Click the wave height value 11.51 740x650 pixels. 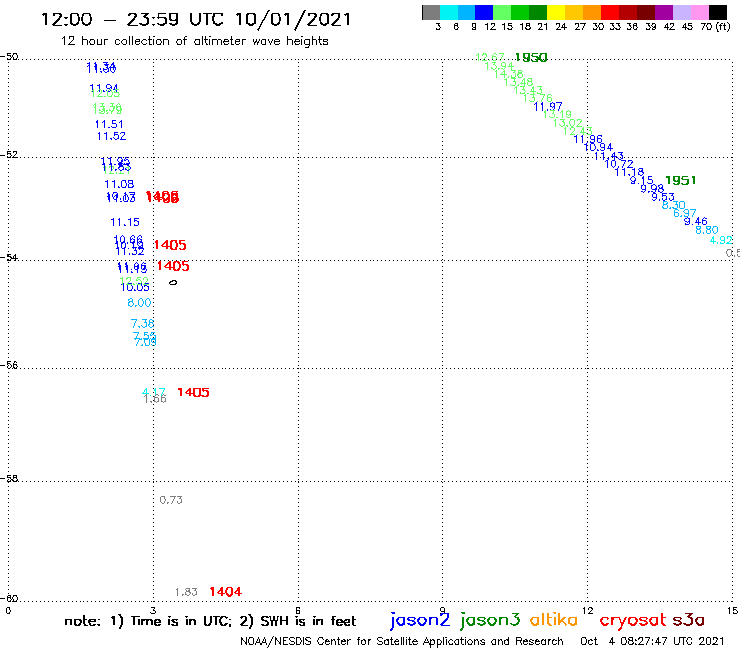(109, 125)
